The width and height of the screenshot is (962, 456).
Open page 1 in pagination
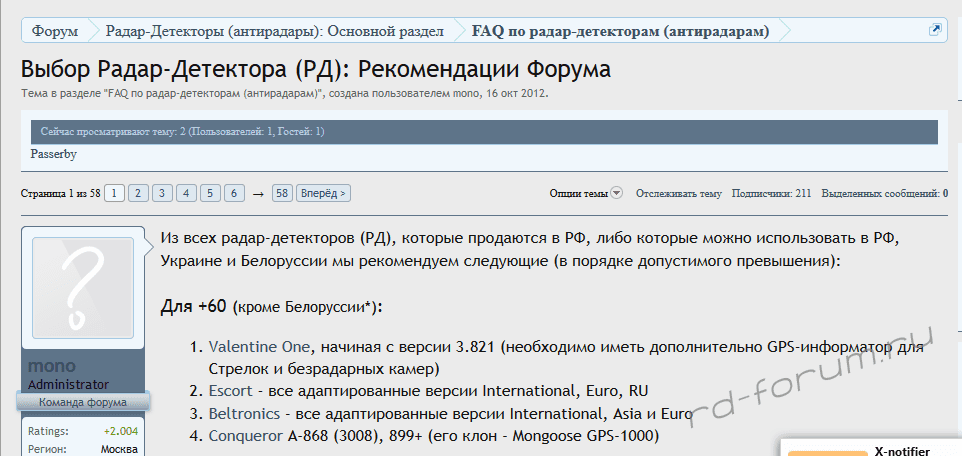(115, 193)
